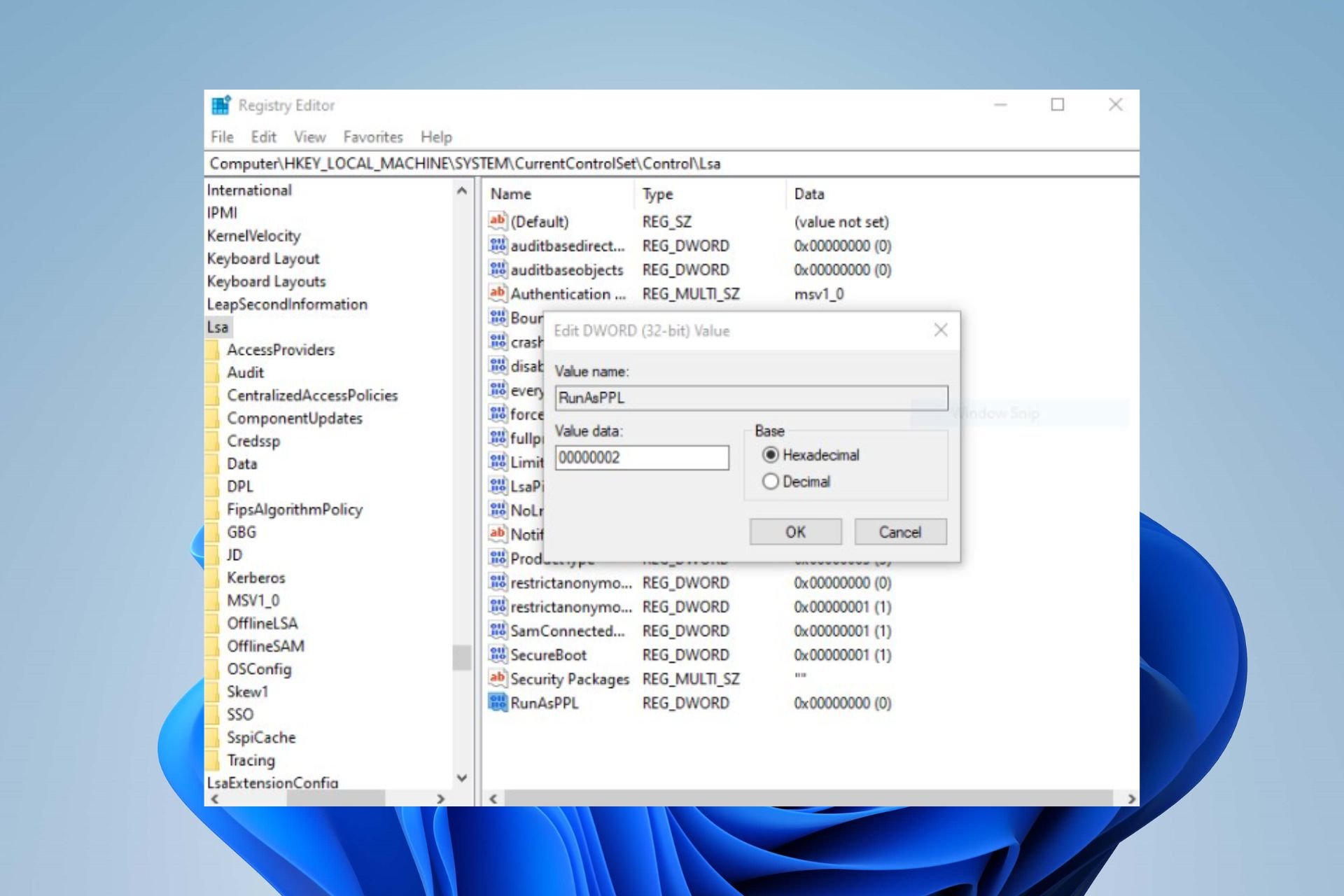Click the (Default) string value icon

tap(498, 220)
